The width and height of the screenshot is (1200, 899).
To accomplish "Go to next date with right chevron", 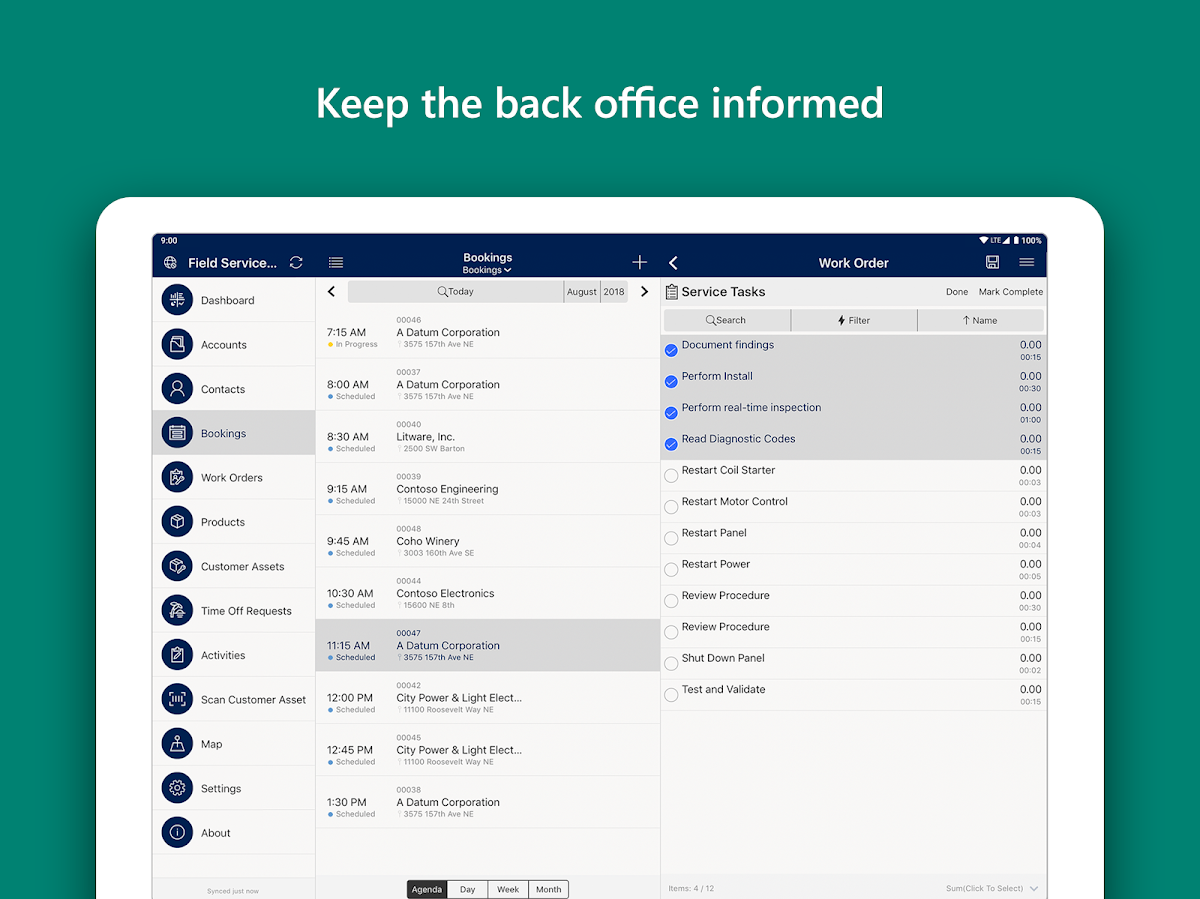I will (644, 292).
